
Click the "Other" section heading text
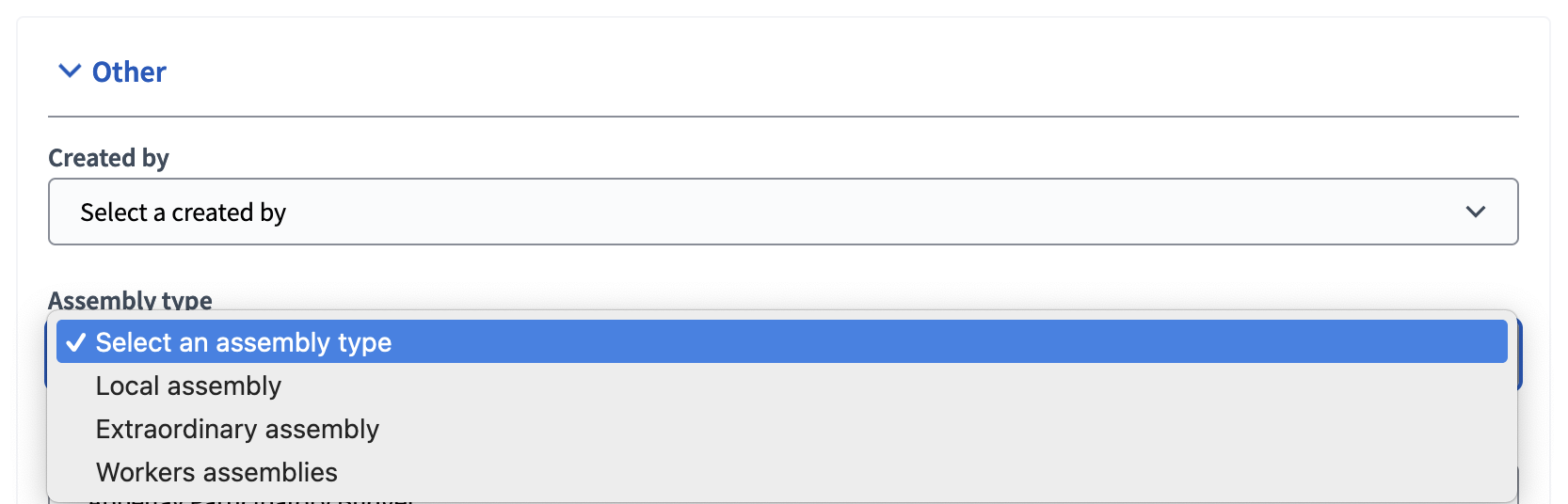pyautogui.click(x=129, y=72)
